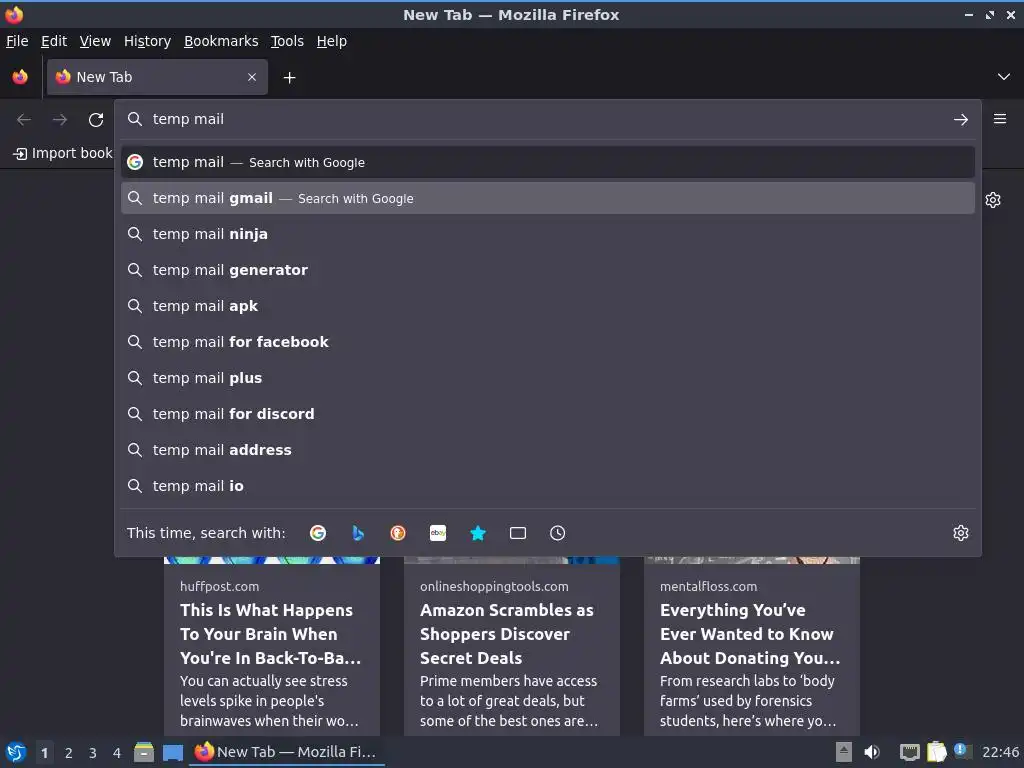Choose 'temp mail for discord' suggestion

[x=548, y=413]
